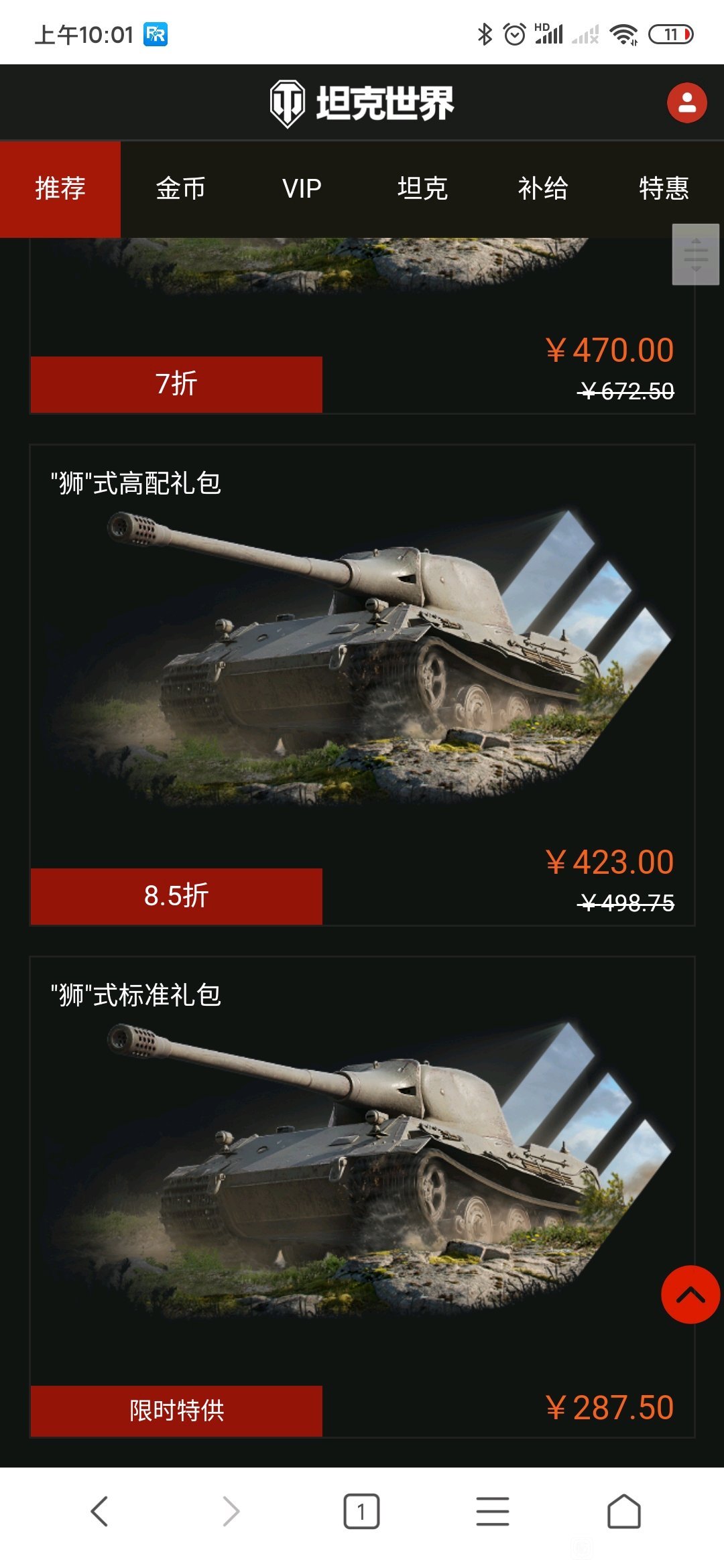Screen dimensions: 724x1568
Task: Open the user account profile icon
Action: pyautogui.click(x=686, y=103)
